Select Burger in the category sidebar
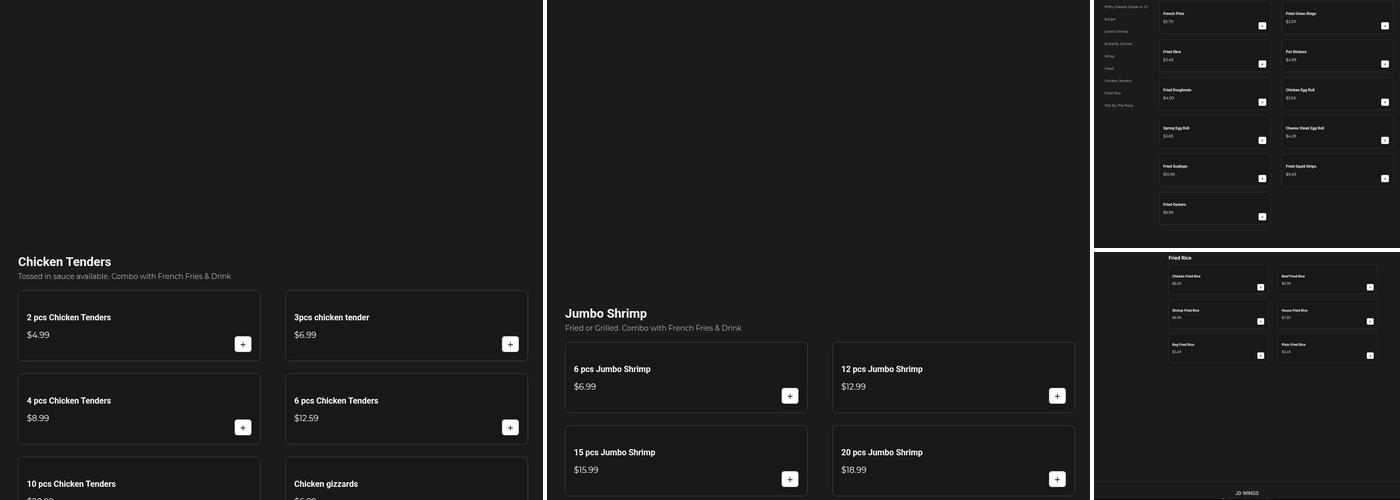Image resolution: width=1400 pixels, height=500 pixels. point(1110,19)
